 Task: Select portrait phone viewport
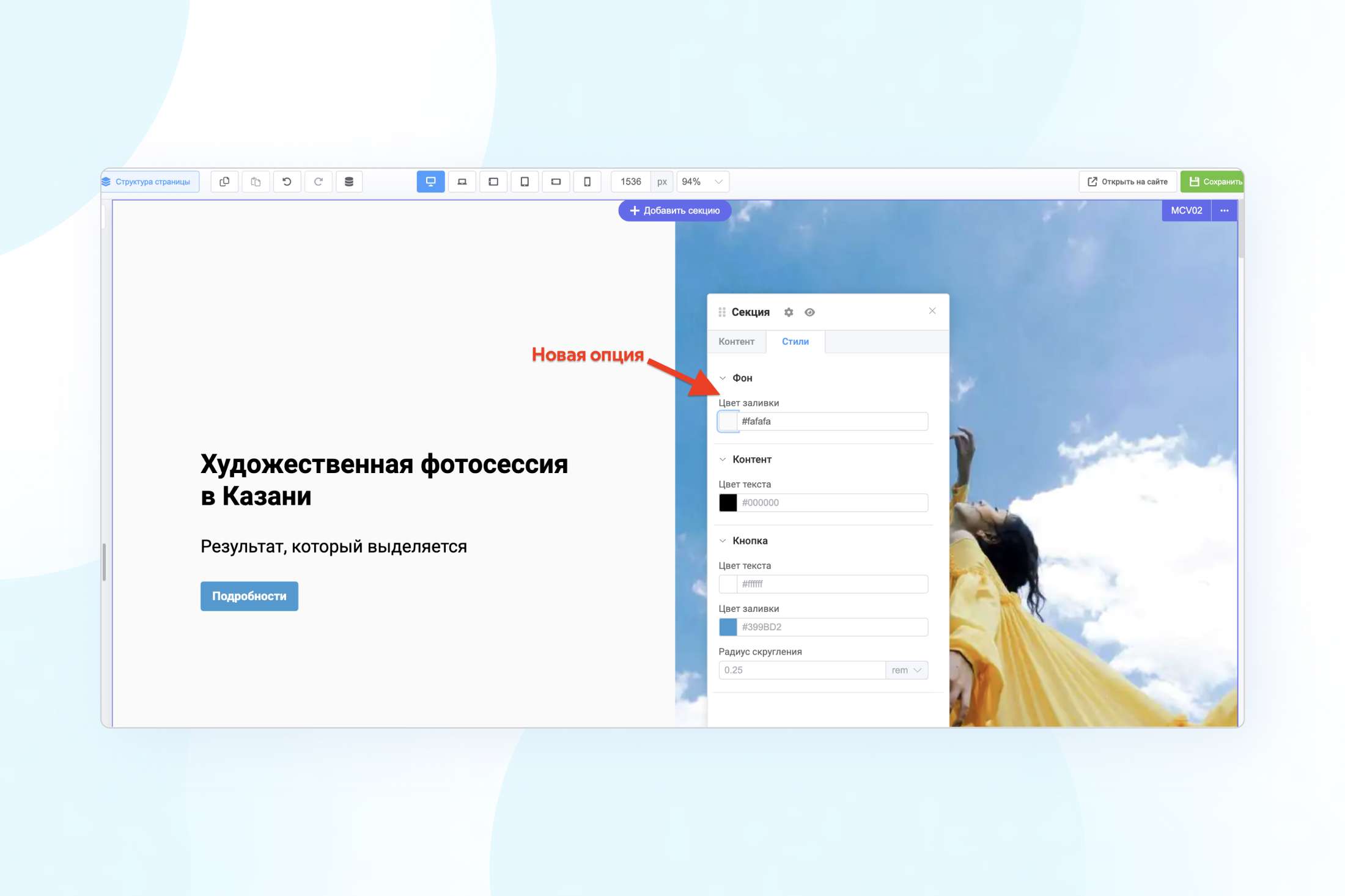point(587,182)
